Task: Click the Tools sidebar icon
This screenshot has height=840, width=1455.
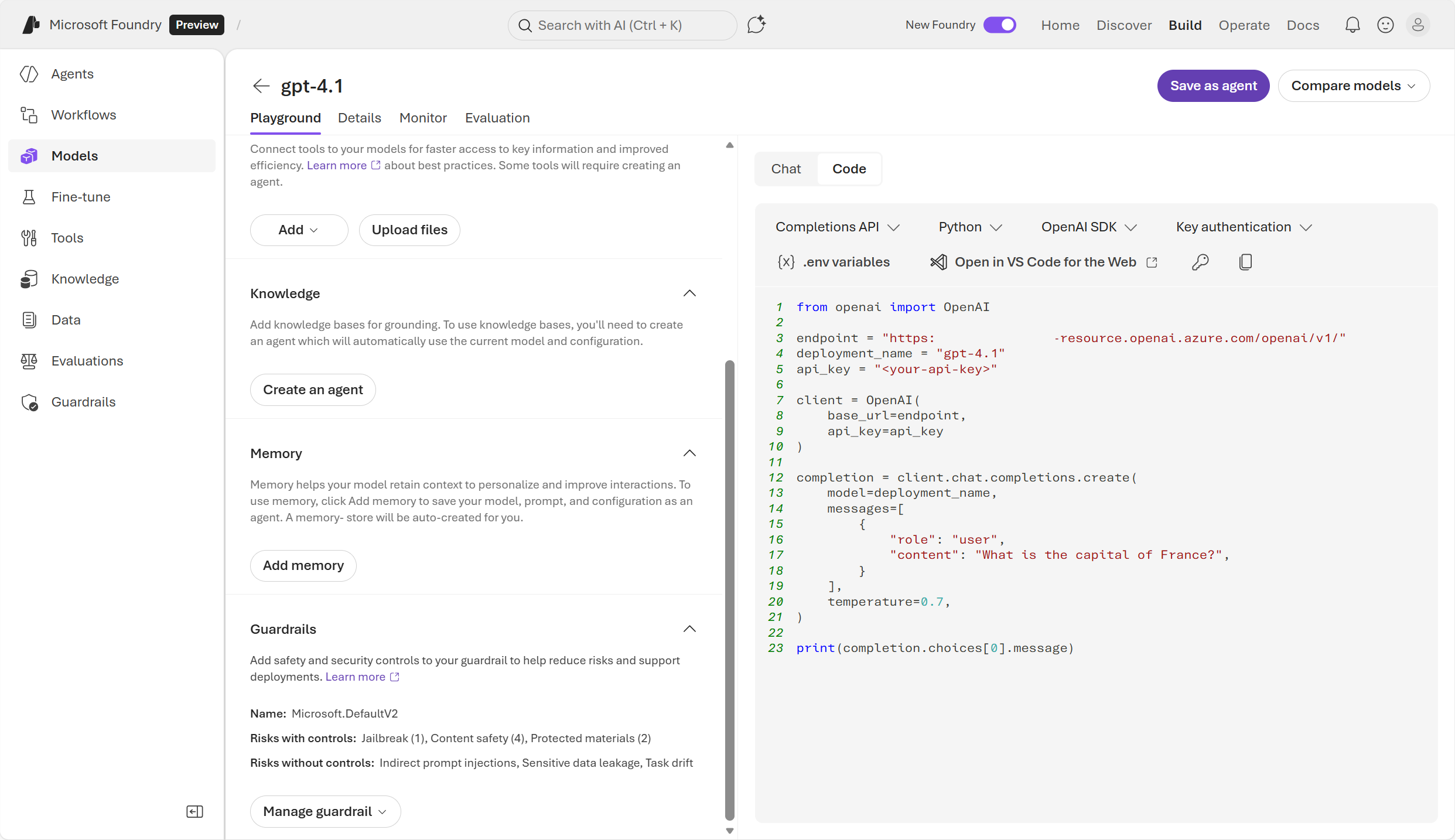Action: (x=29, y=238)
